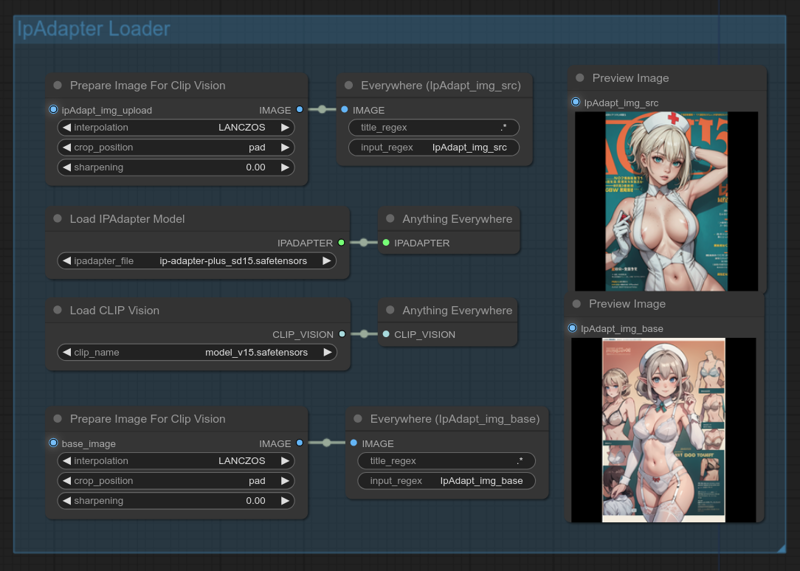Select previous ipadapter_file option
This screenshot has width=800, height=571.
point(67,261)
